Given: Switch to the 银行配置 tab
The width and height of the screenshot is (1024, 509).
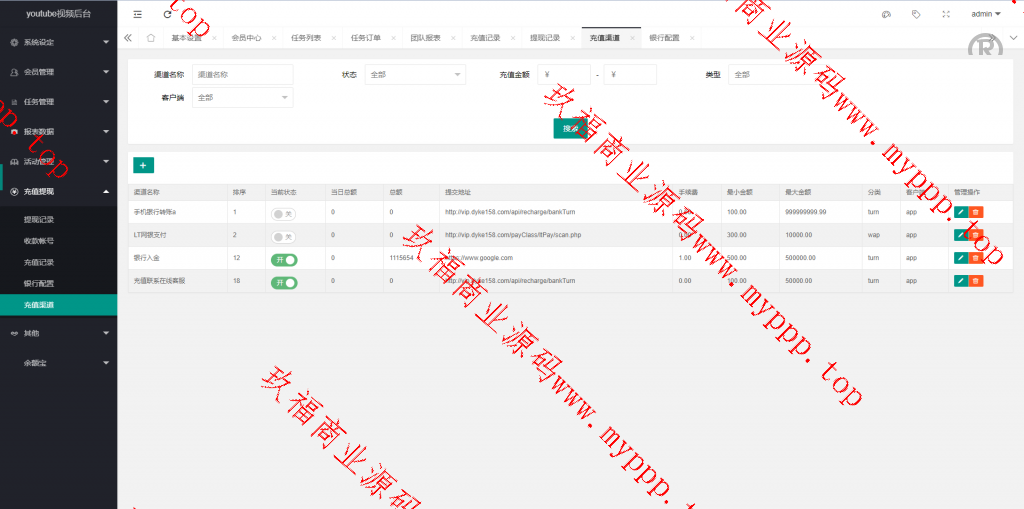Looking at the screenshot, I should (x=663, y=38).
